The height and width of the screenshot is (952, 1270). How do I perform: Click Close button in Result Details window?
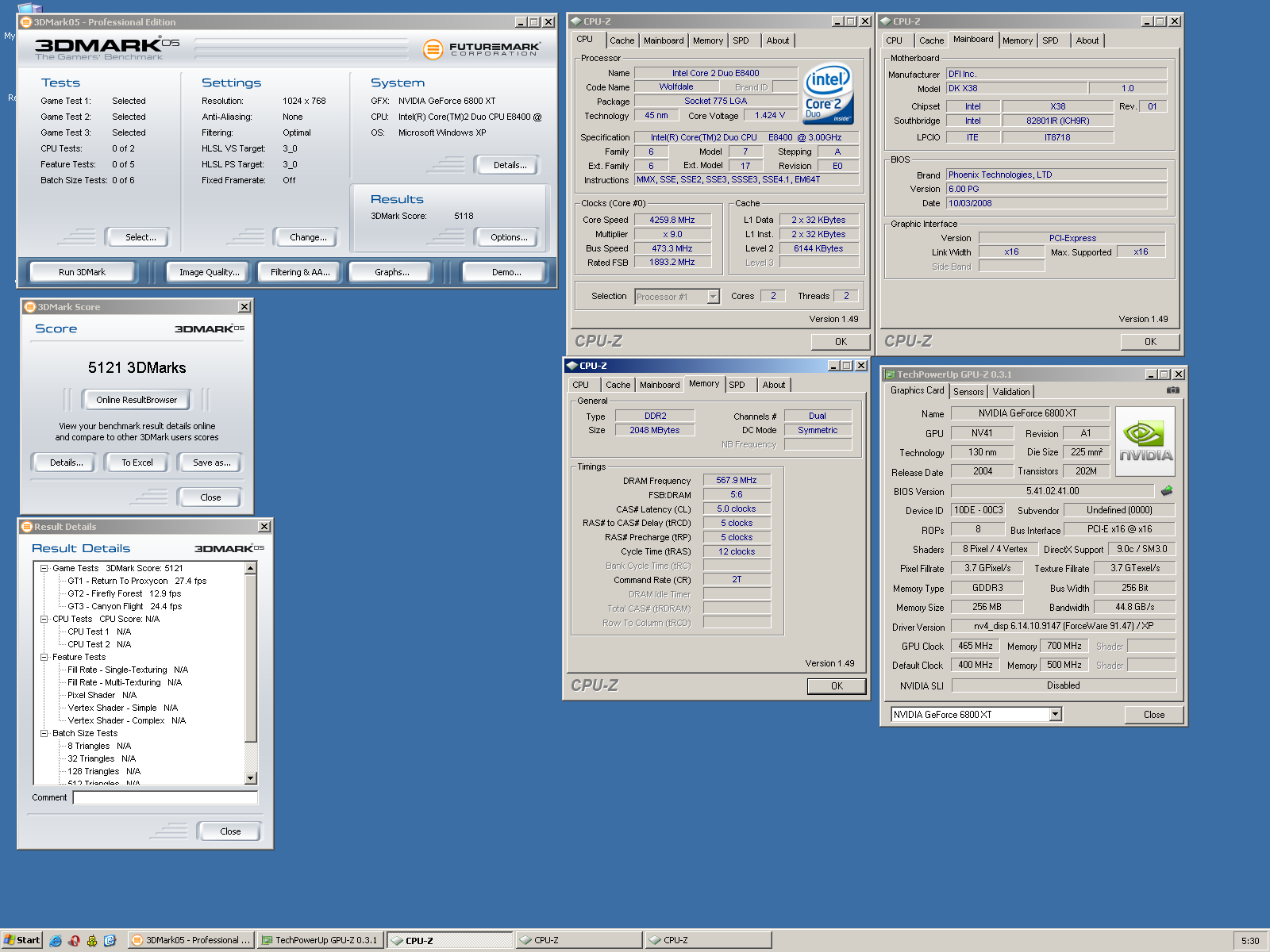coord(230,831)
